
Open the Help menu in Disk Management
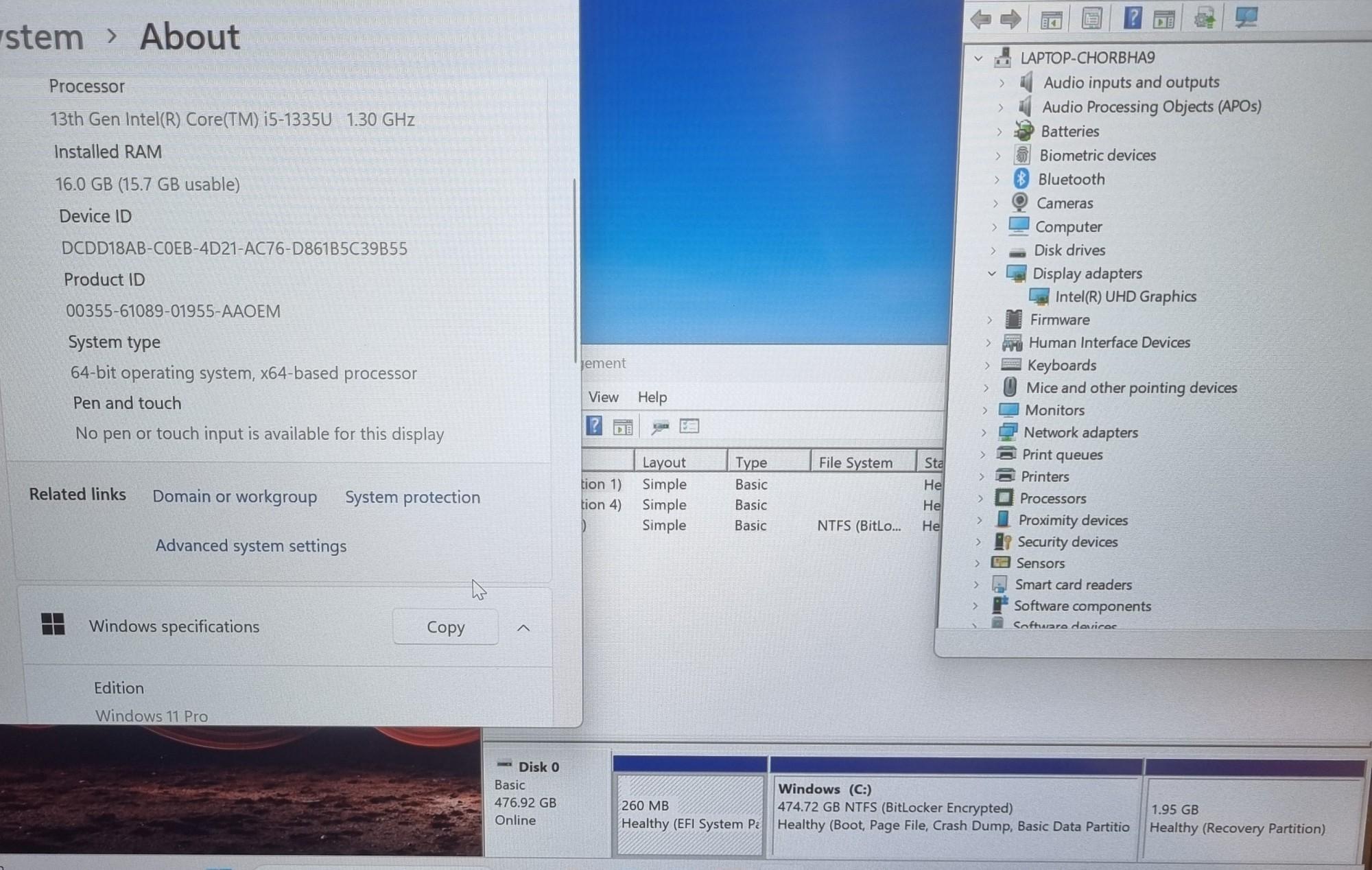(652, 397)
